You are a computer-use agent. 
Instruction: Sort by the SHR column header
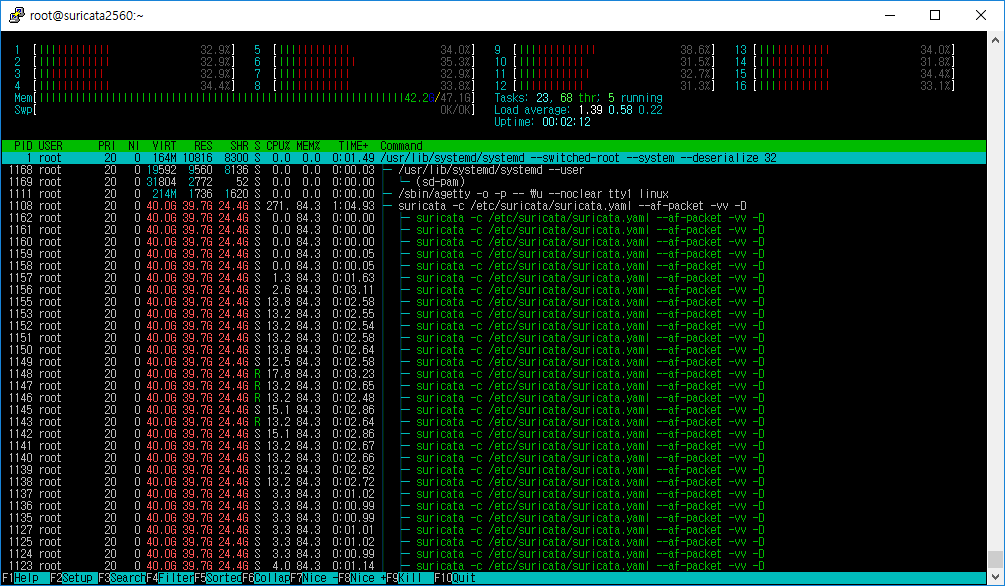coord(239,146)
